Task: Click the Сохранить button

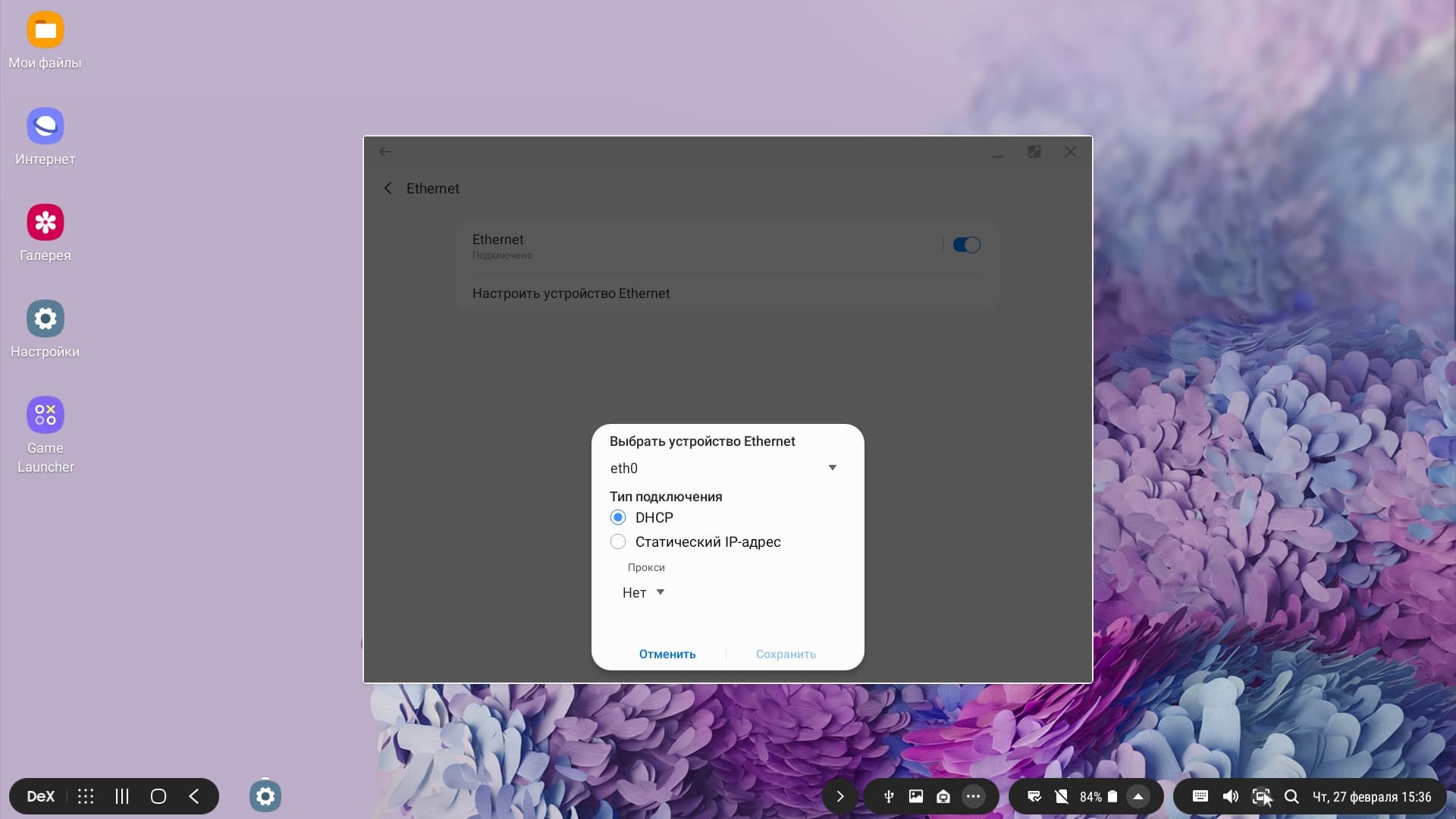Action: click(786, 654)
